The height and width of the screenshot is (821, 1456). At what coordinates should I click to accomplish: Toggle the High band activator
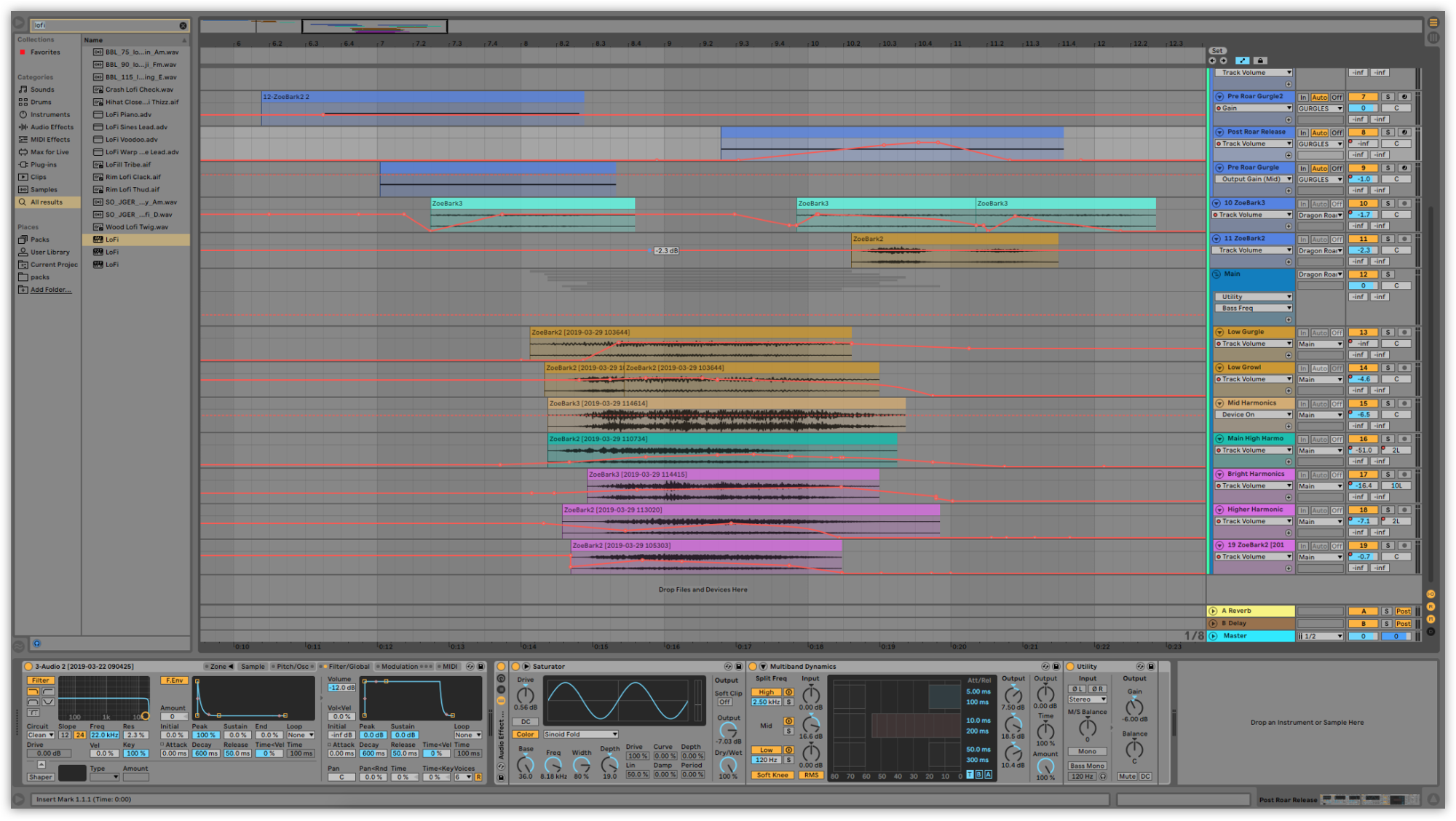pyautogui.click(x=788, y=692)
